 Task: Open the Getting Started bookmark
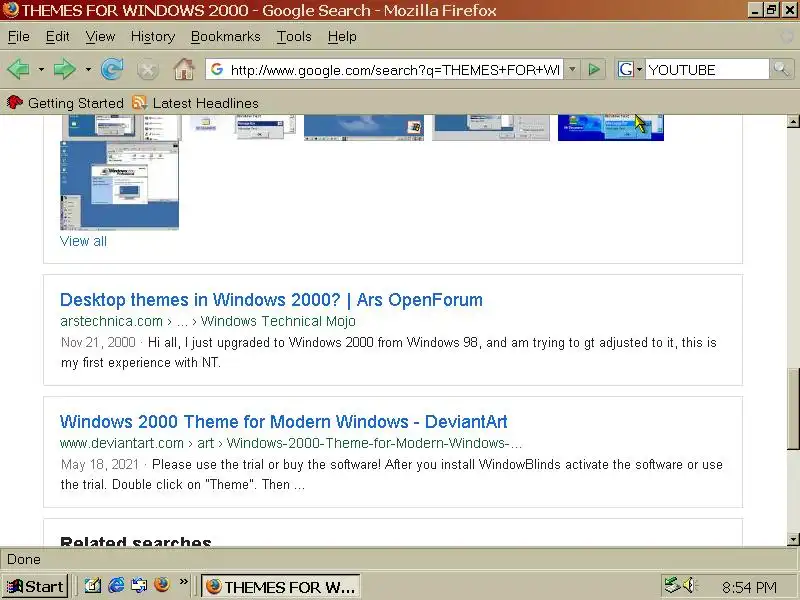pos(65,103)
